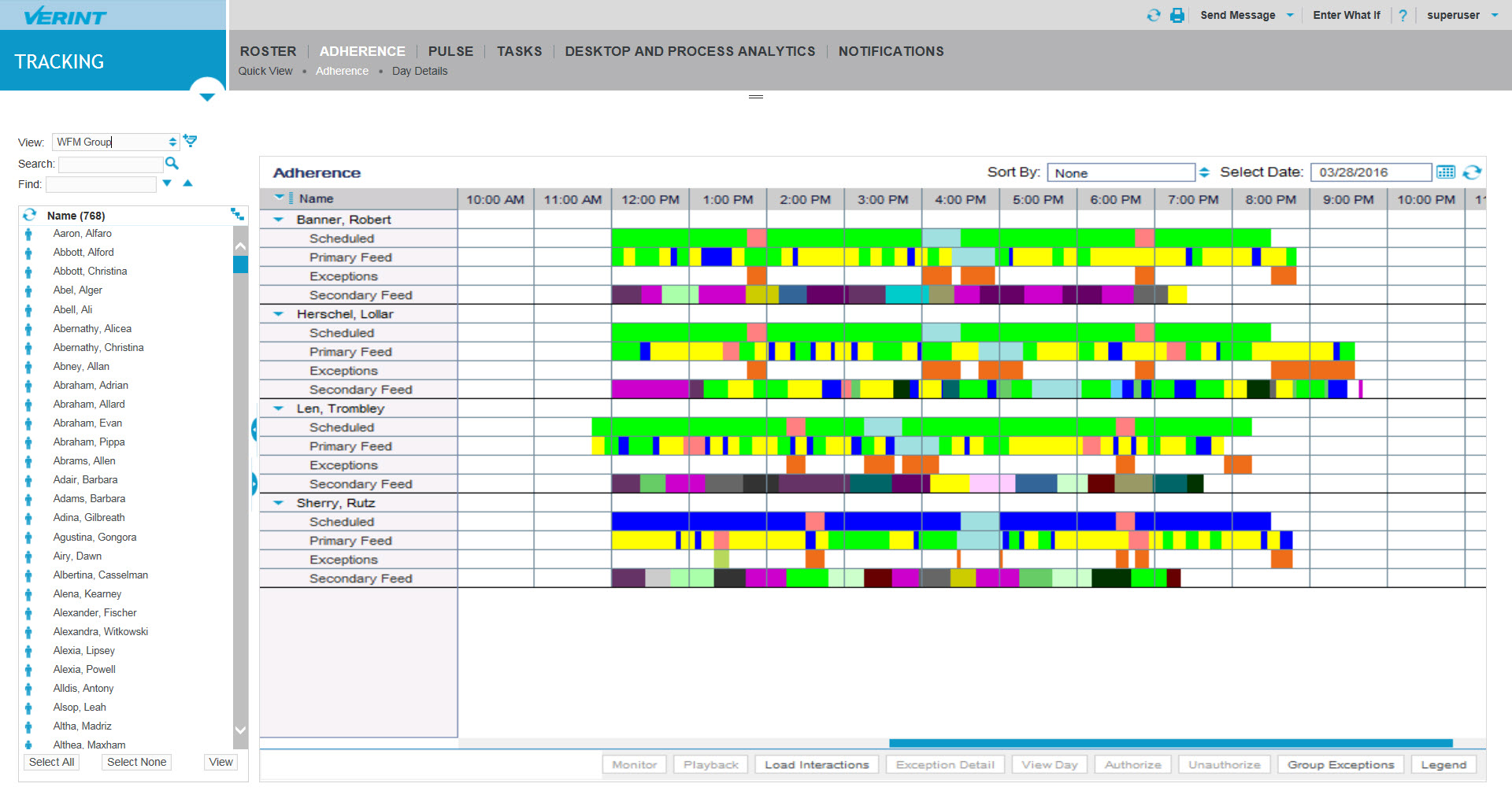Image resolution: width=1512 pixels, height=791 pixels.
Task: Click the print icon in top bar
Action: click(1177, 15)
